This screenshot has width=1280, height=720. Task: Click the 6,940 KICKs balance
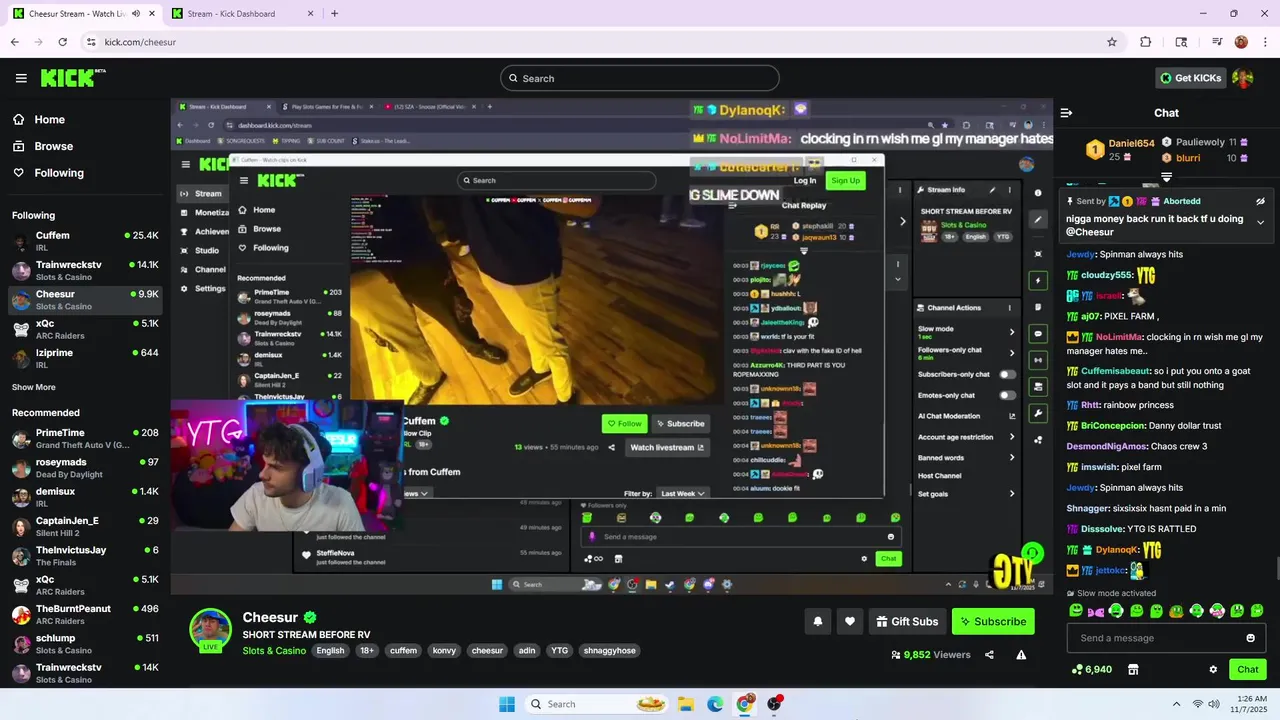(x=1091, y=669)
